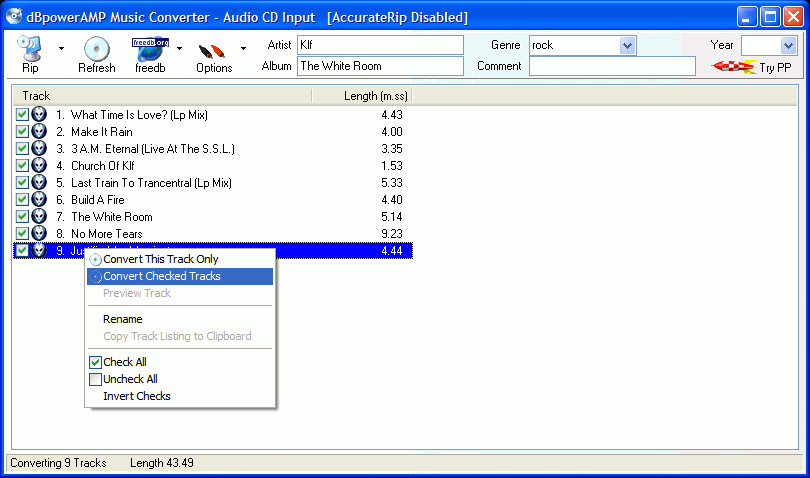Uncheck track 6 Build A Fire
Viewport: 810px width, 478px height.
click(22, 199)
